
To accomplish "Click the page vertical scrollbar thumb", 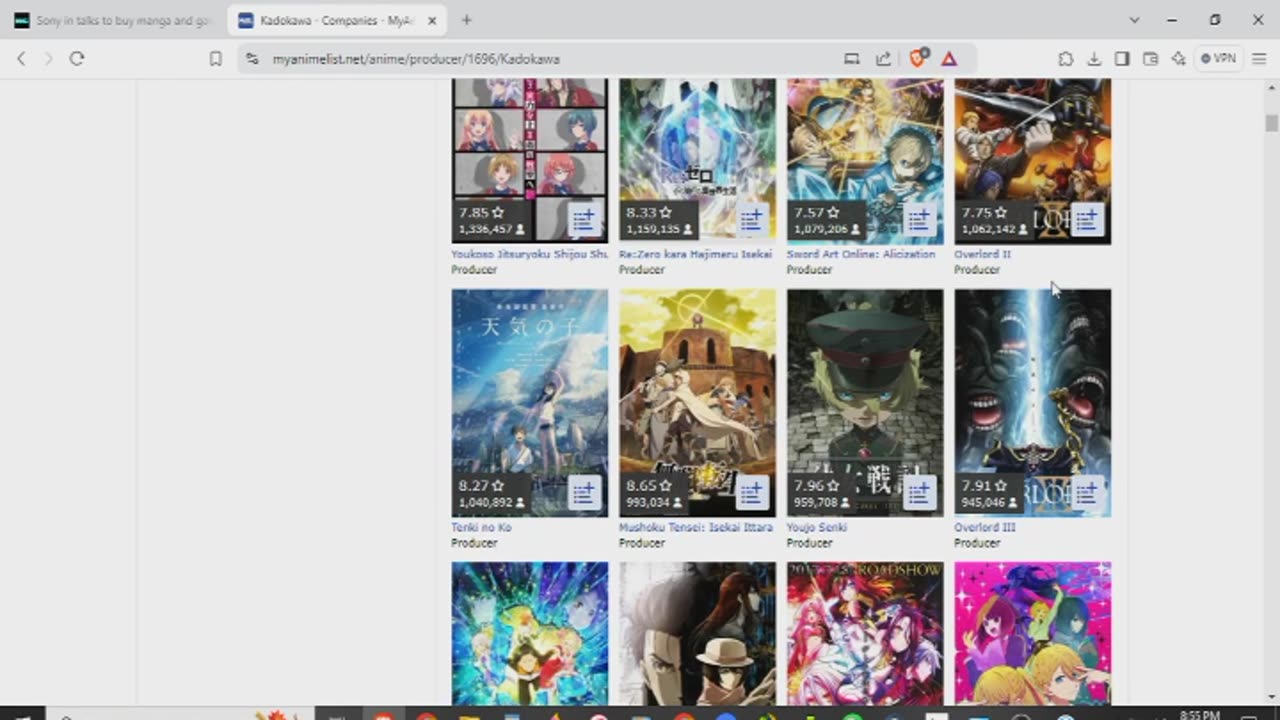I will click(x=1271, y=123).
